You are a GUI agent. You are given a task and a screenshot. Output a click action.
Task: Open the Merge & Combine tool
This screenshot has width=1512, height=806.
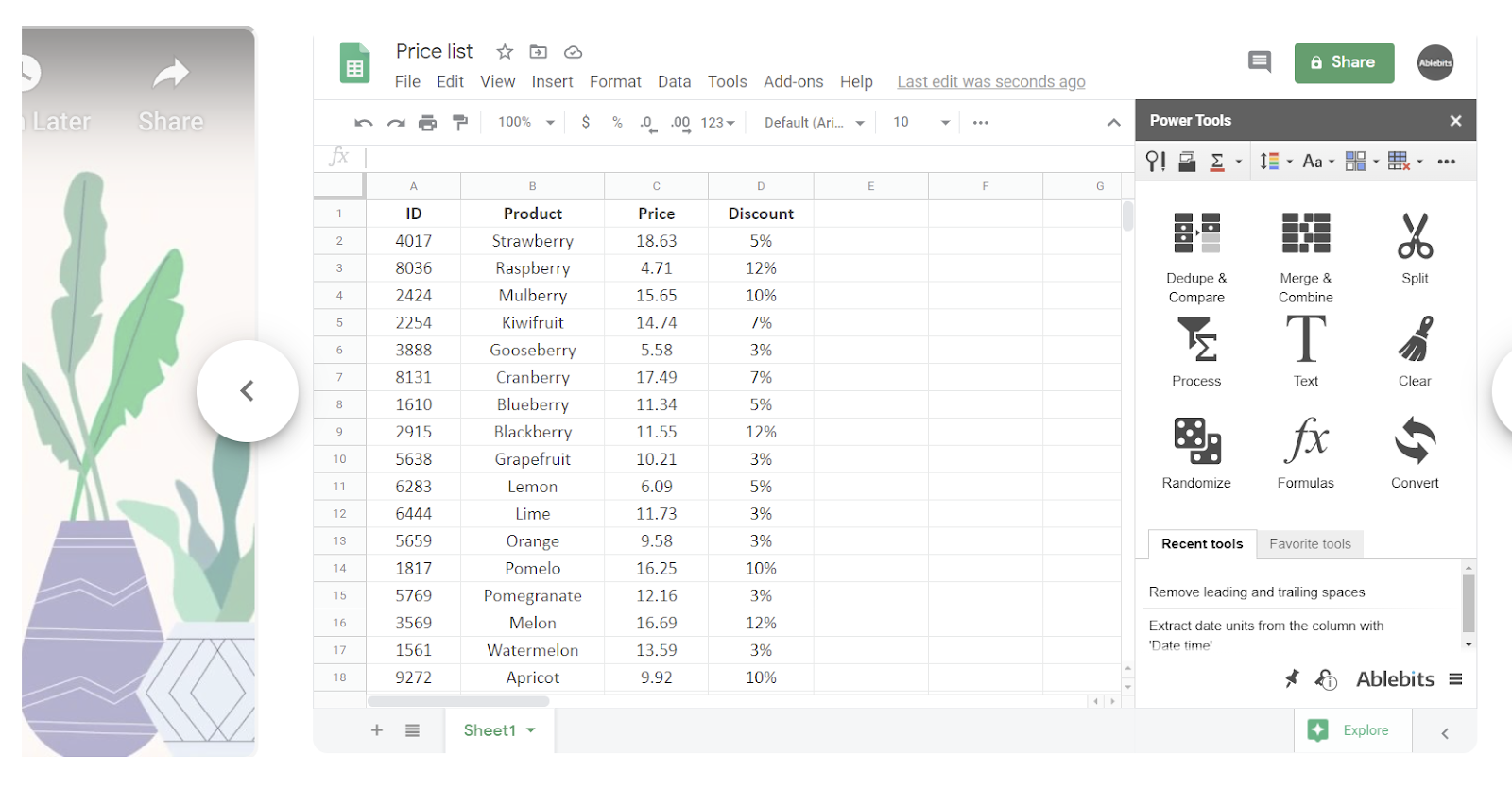pyautogui.click(x=1306, y=257)
